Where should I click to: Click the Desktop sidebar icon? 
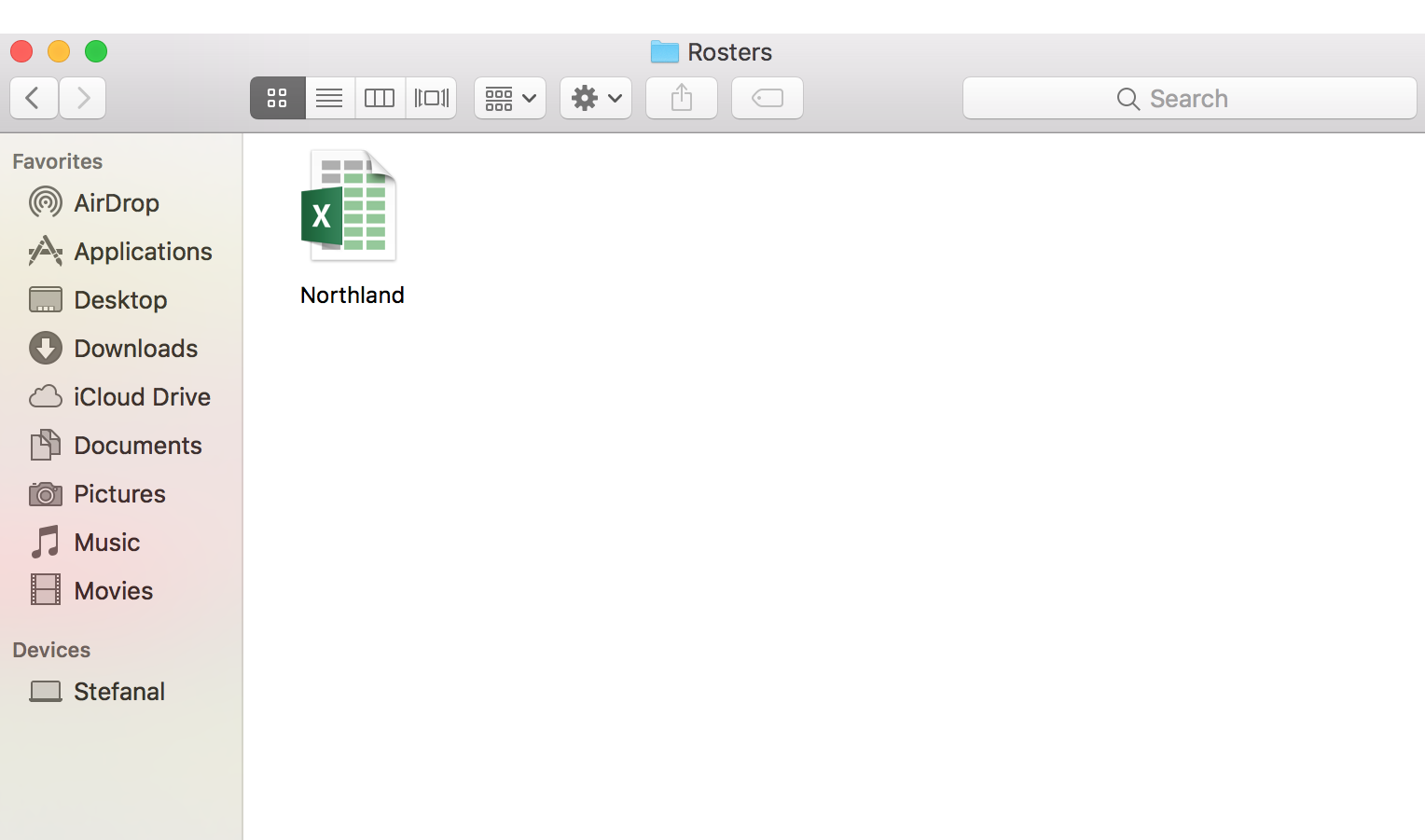coord(46,299)
